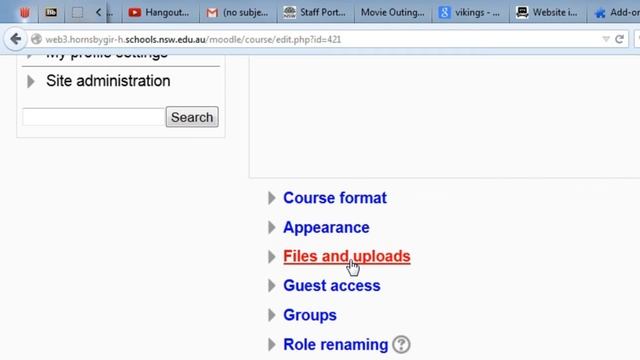Expand Files and uploads section arrow

[x=271, y=257]
